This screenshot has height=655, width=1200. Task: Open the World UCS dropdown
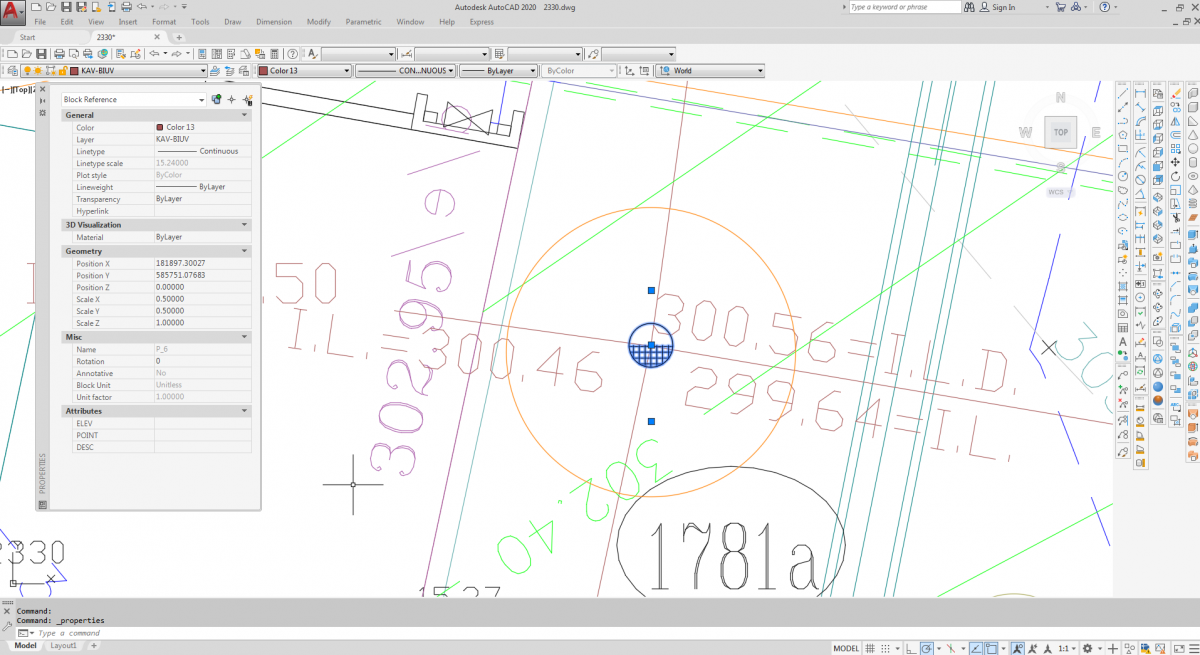pyautogui.click(x=759, y=71)
